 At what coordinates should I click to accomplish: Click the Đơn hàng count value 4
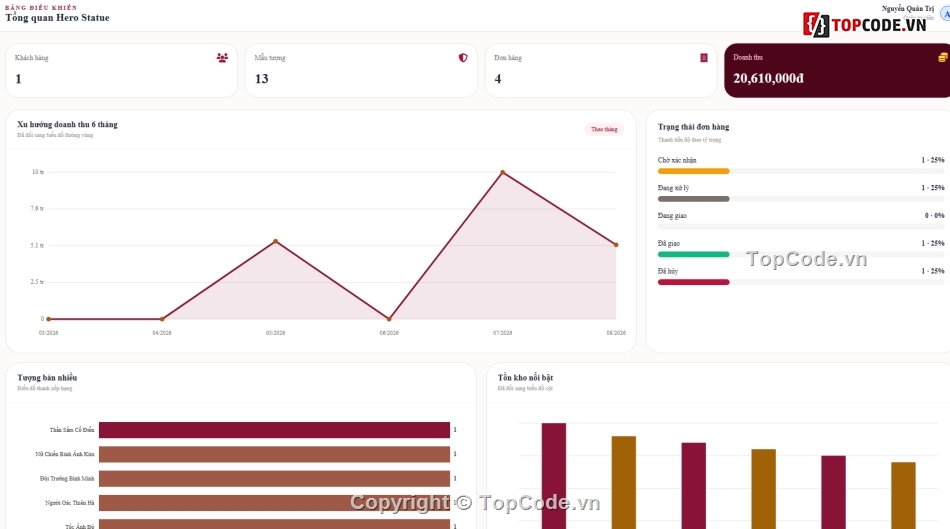point(497,79)
